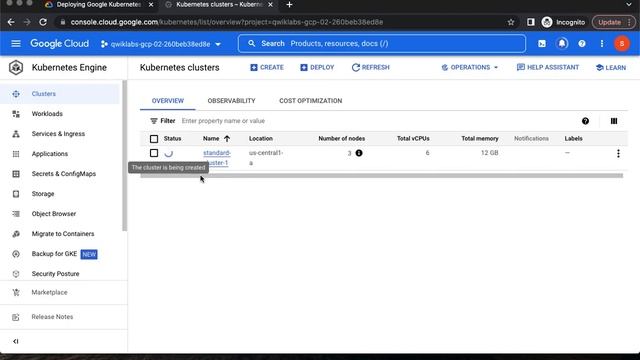Click the Kubernetes Engine hexagon logo
Viewport: 640px width, 360px height.
[x=16, y=67]
